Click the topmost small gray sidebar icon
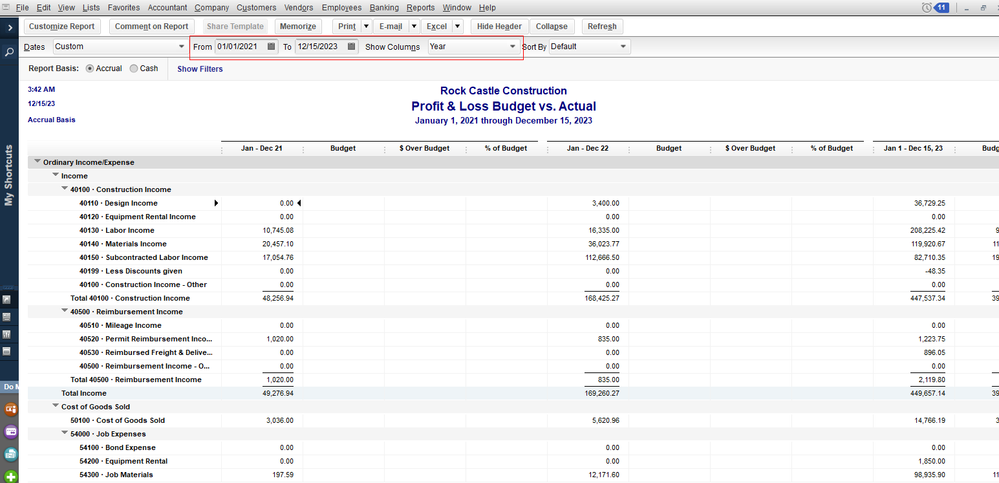This screenshot has width=999, height=483. pos(7,299)
